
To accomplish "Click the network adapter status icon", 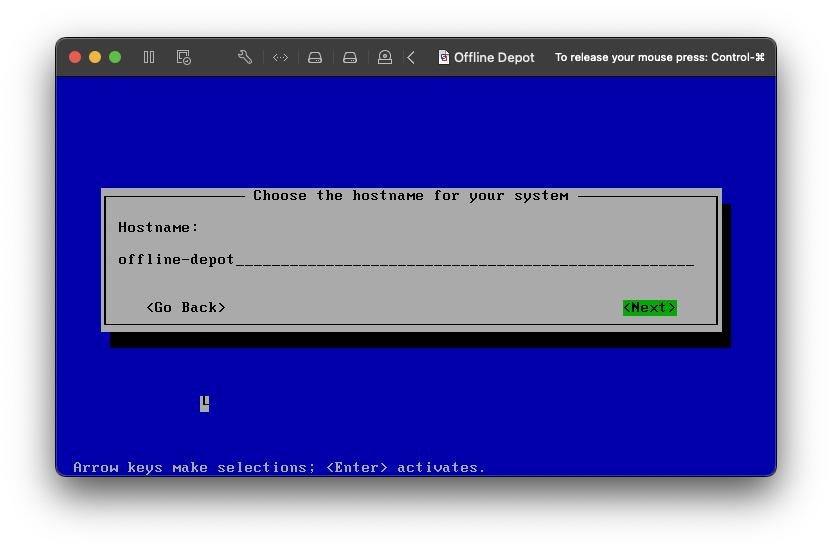I will click(x=280, y=57).
